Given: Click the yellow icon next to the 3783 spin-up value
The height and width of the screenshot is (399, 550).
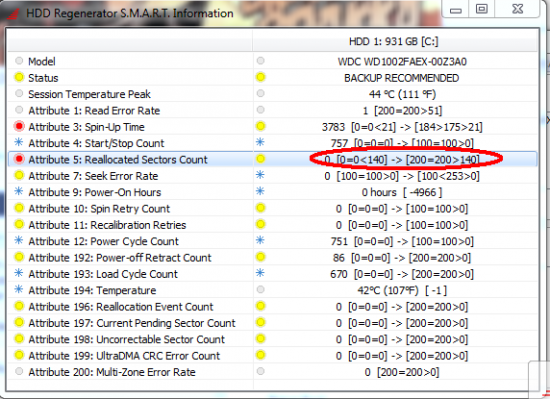Looking at the screenshot, I should click(261, 126).
